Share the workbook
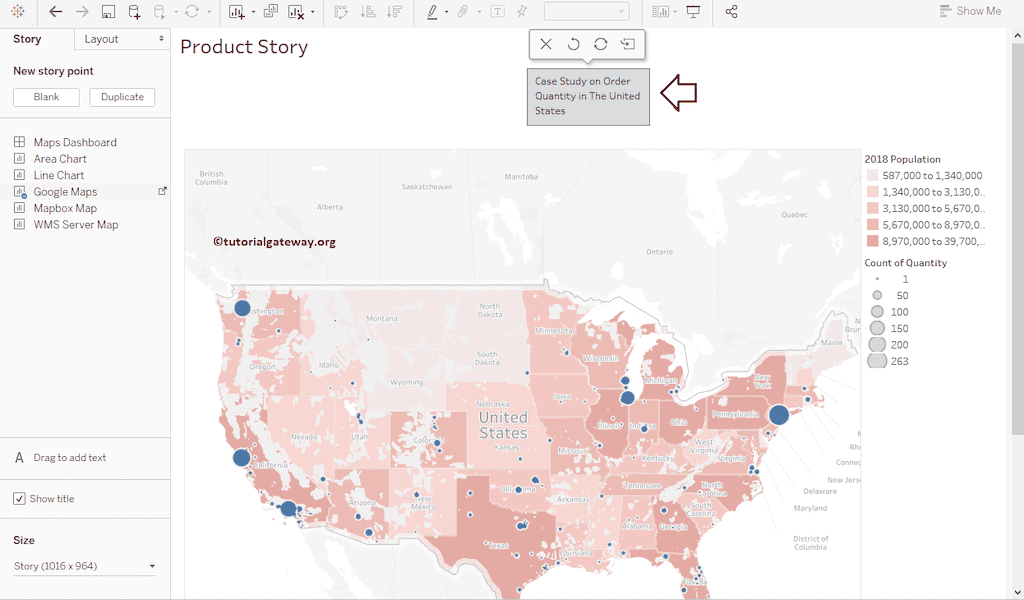 tap(730, 12)
